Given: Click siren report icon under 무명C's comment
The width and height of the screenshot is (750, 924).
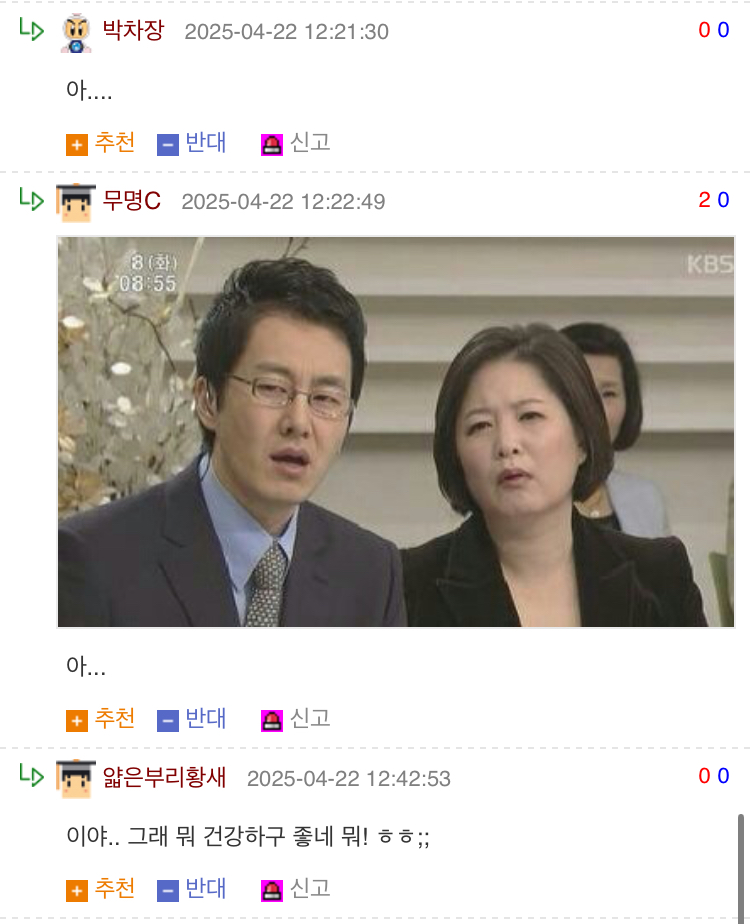Looking at the screenshot, I should [272, 721].
